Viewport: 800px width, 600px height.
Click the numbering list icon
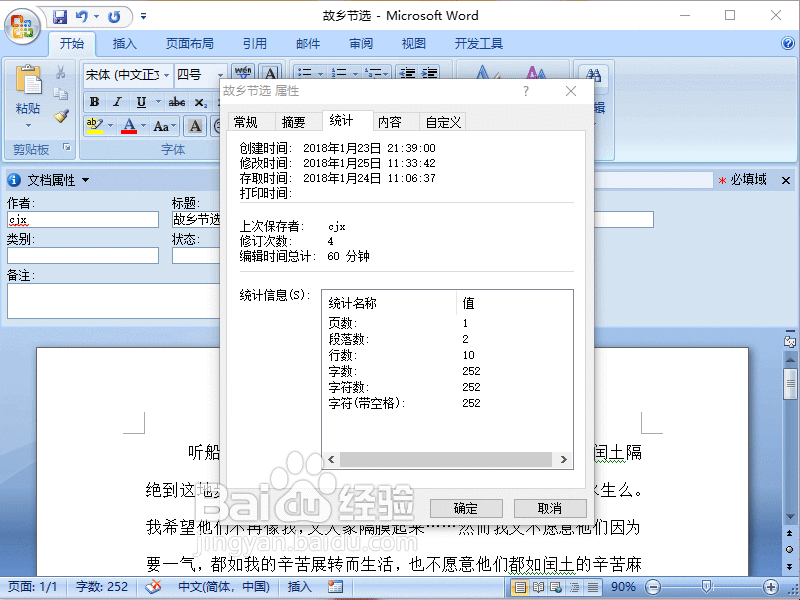pos(339,73)
